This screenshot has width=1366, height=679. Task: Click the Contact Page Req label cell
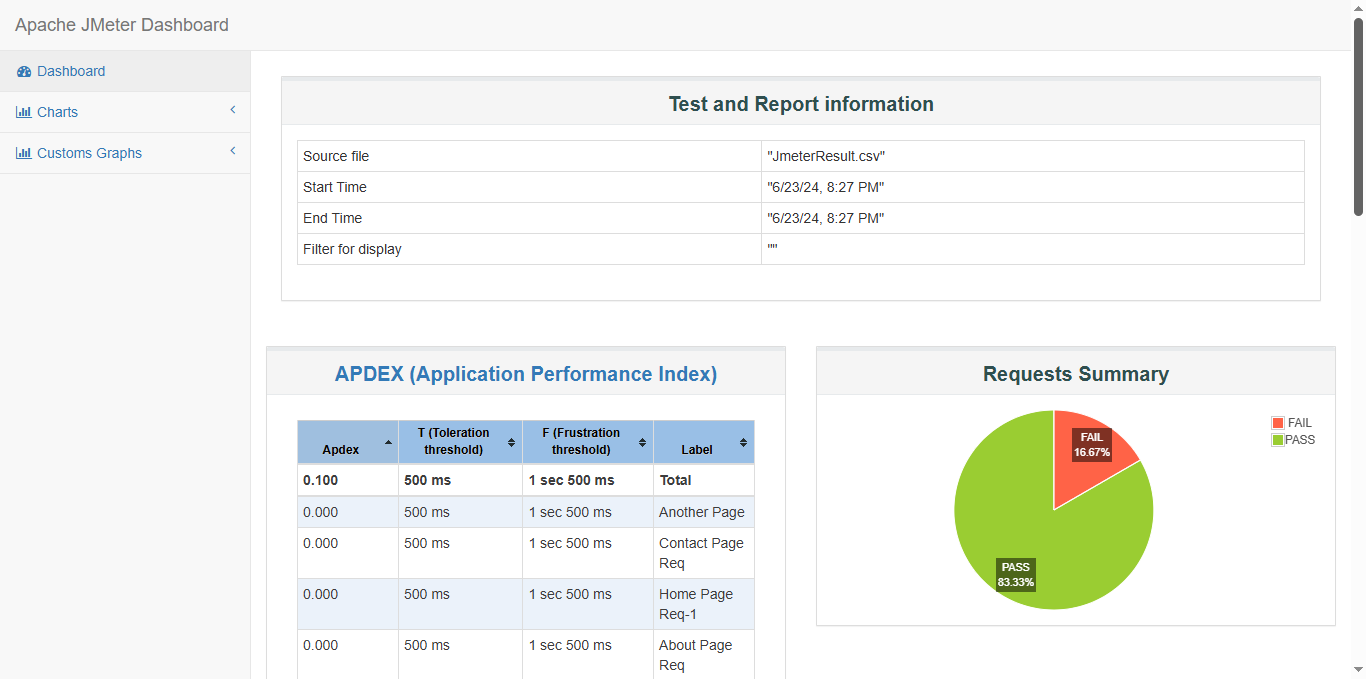(x=704, y=553)
